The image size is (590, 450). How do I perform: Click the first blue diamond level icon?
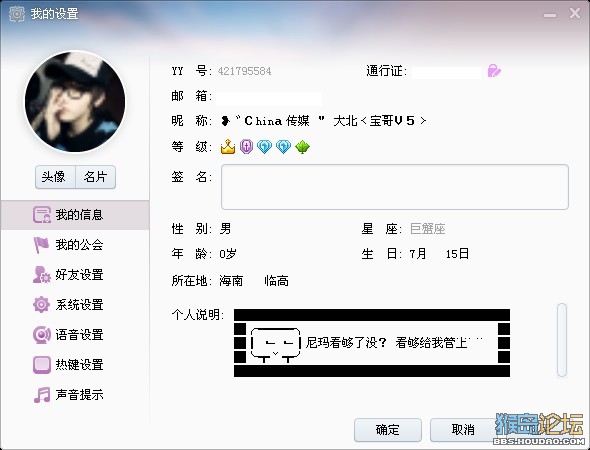[x=265, y=146]
